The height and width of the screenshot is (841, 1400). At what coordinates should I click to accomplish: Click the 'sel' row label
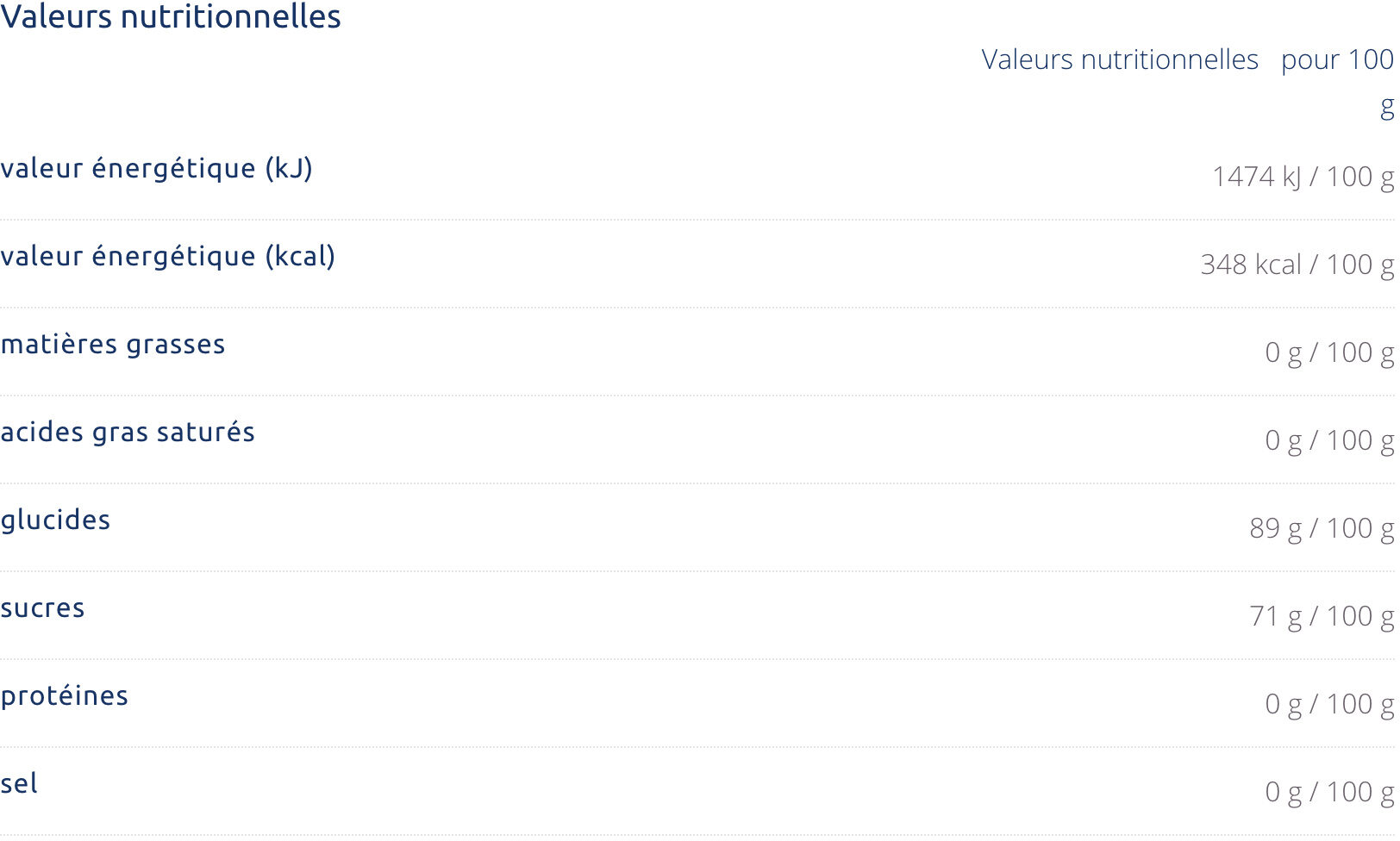pos(19,783)
